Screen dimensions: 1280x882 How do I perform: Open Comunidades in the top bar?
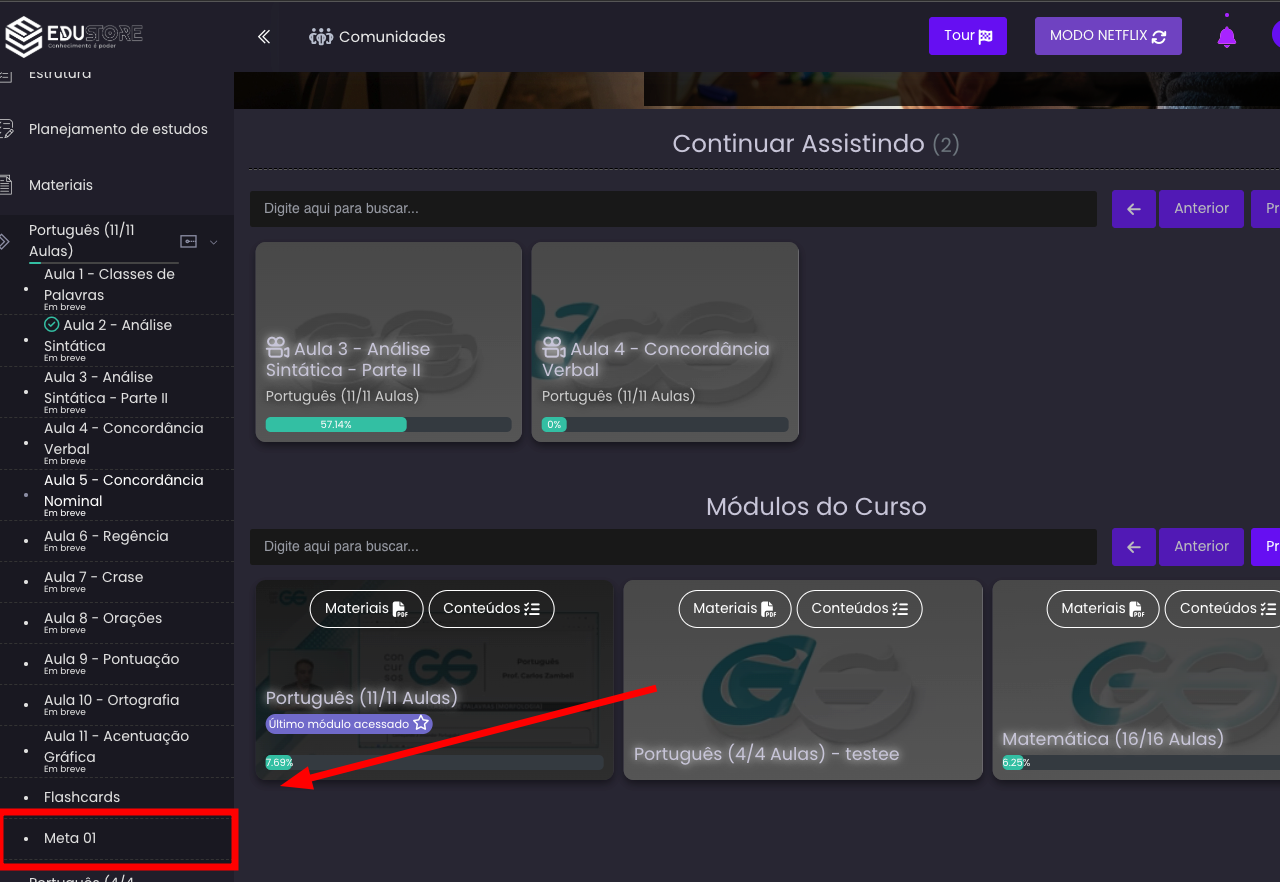[378, 37]
